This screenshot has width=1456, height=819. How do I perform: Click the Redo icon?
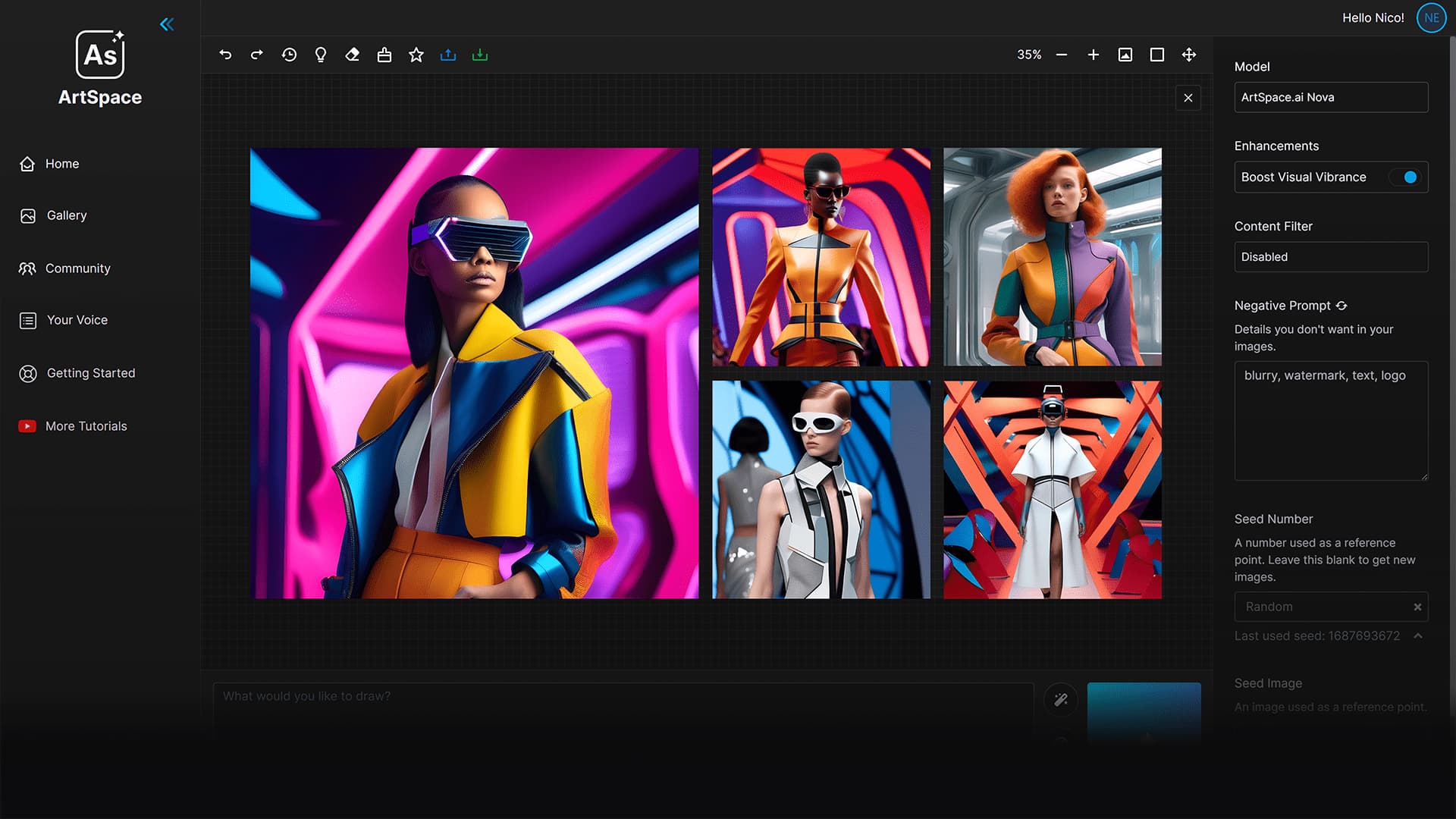point(257,55)
